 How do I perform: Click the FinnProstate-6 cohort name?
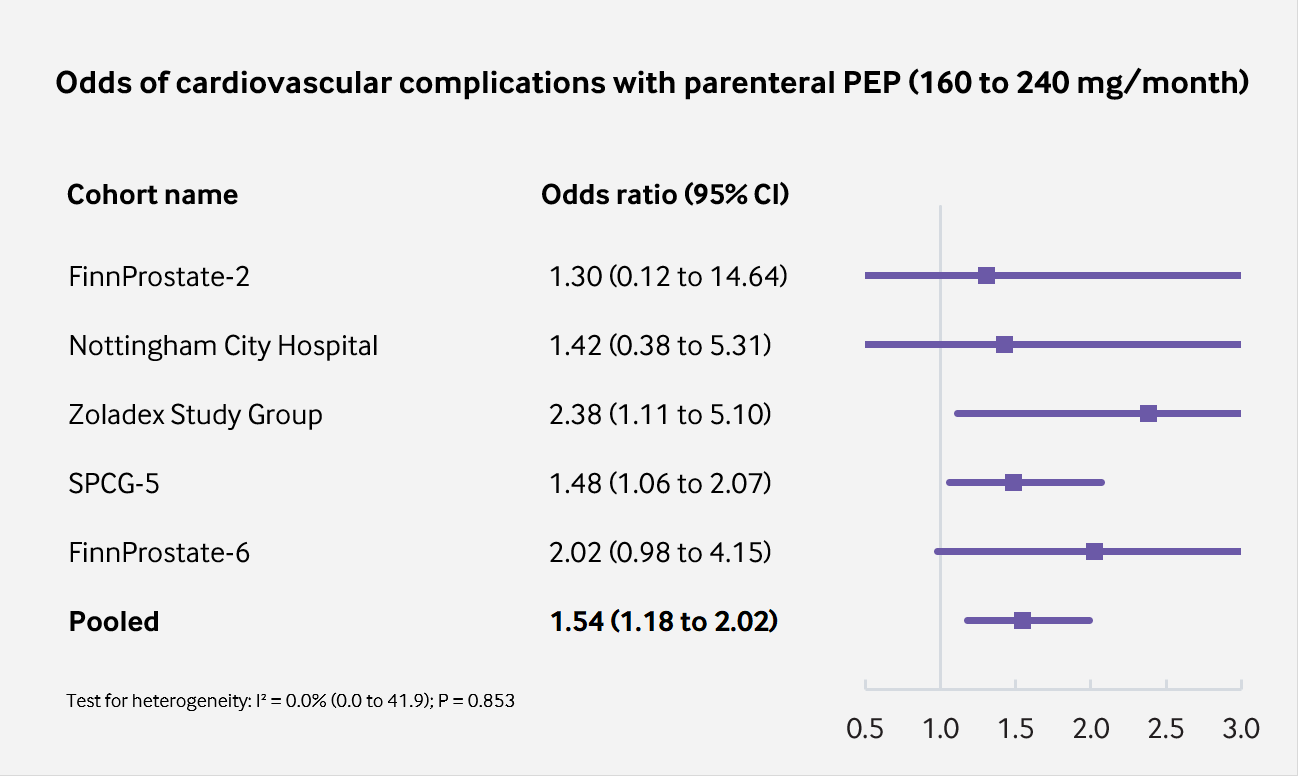[159, 552]
